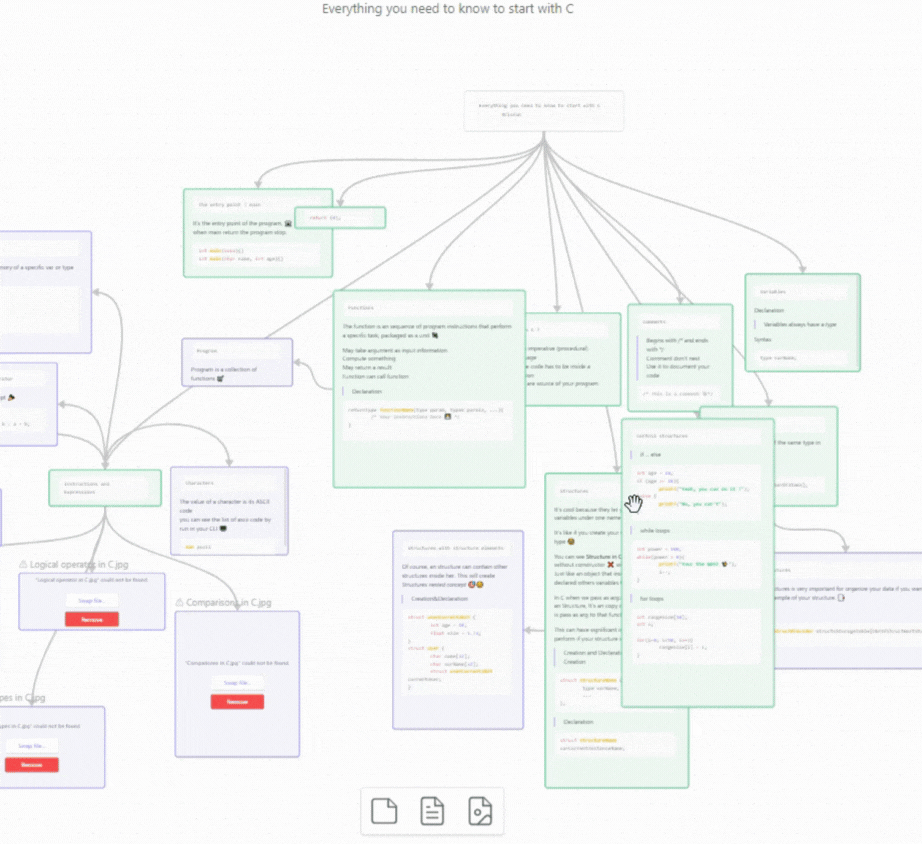922x844 pixels.
Task: Click the warning icon beside 'Logical operator in C.jpg'
Action: pyautogui.click(x=25, y=563)
